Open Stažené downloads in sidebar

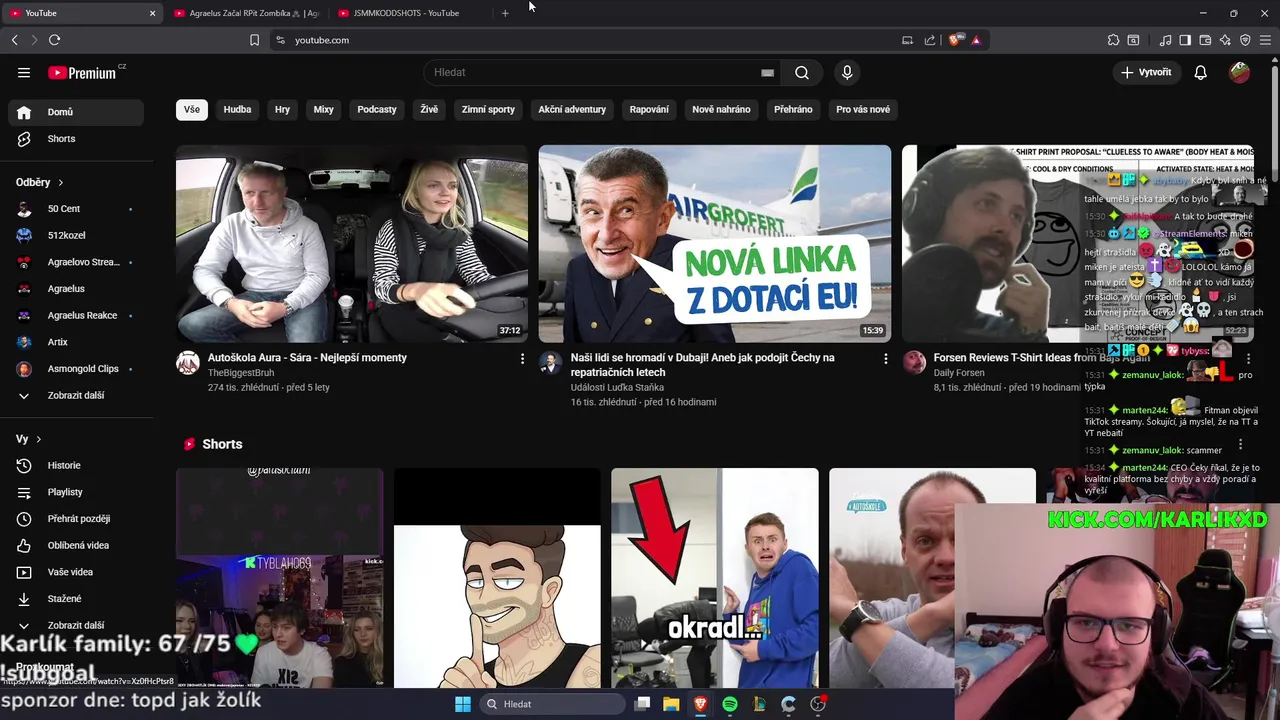point(76,599)
